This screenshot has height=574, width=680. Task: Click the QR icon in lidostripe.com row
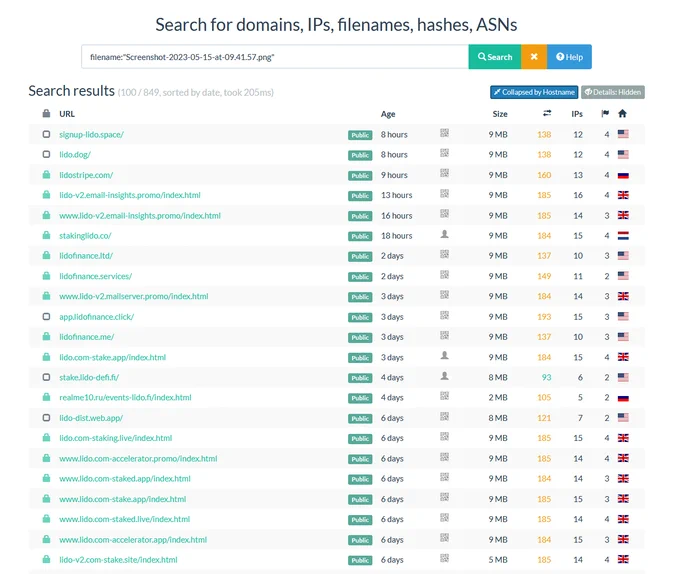pos(445,173)
